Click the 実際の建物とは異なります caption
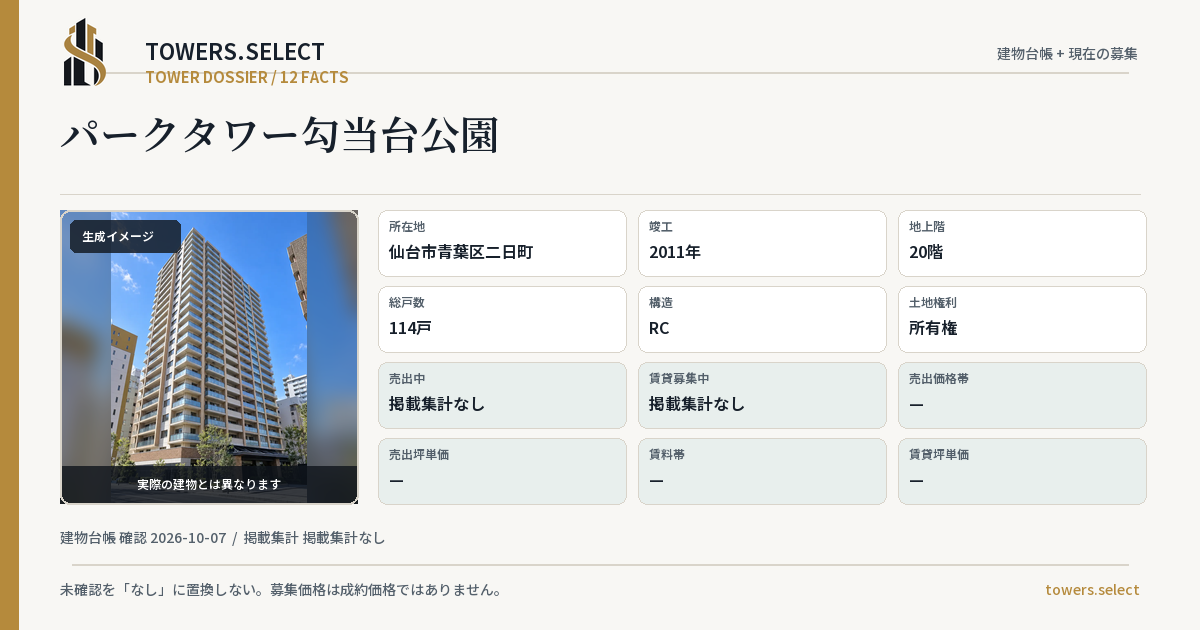 click(209, 484)
